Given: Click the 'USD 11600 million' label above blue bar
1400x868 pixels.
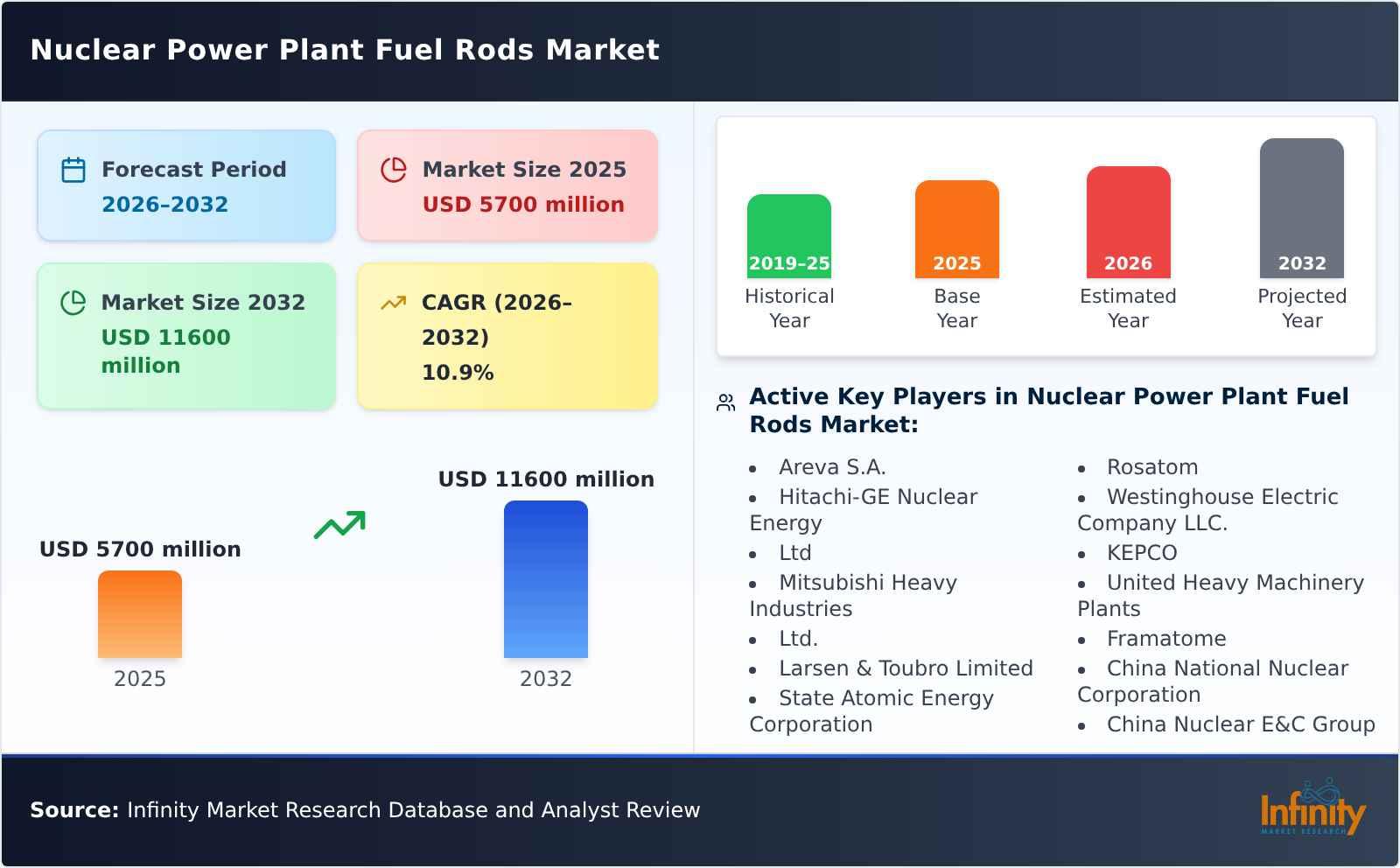Looking at the screenshot, I should [x=546, y=479].
